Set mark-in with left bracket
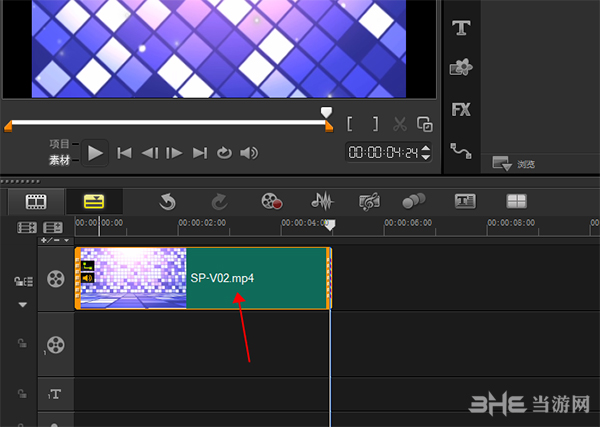 tap(349, 124)
